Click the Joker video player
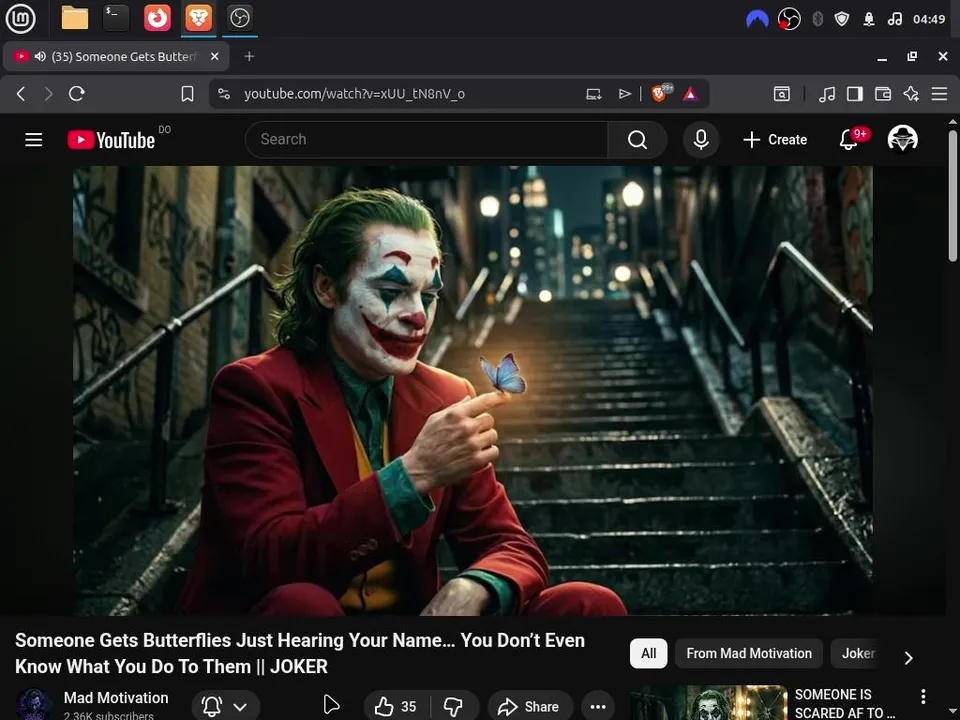The image size is (960, 720). point(473,391)
